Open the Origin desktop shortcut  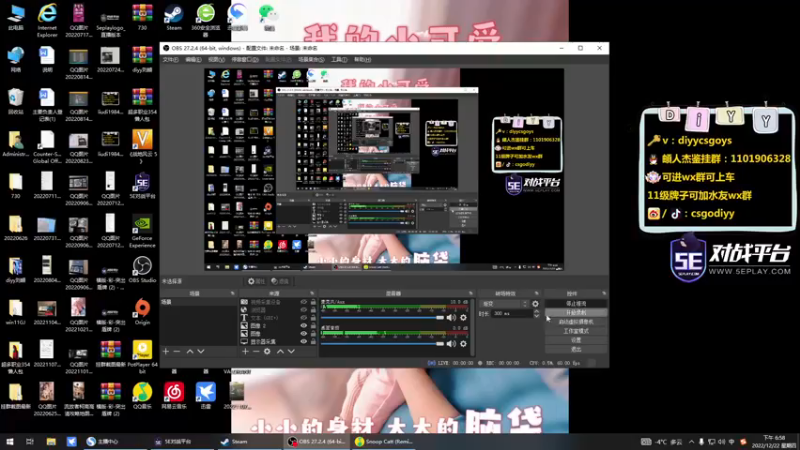click(x=142, y=312)
